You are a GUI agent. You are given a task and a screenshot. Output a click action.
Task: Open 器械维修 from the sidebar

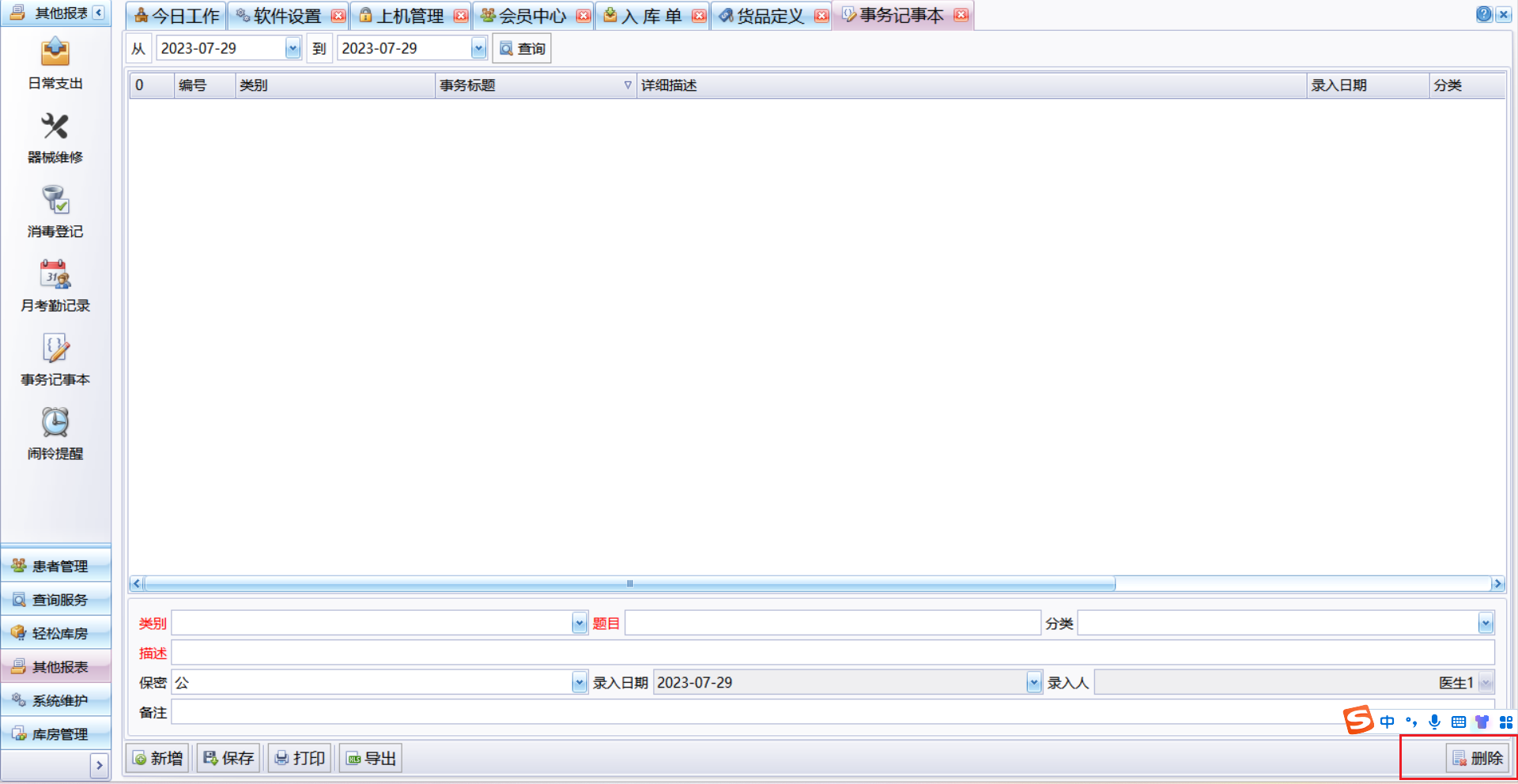[x=55, y=138]
